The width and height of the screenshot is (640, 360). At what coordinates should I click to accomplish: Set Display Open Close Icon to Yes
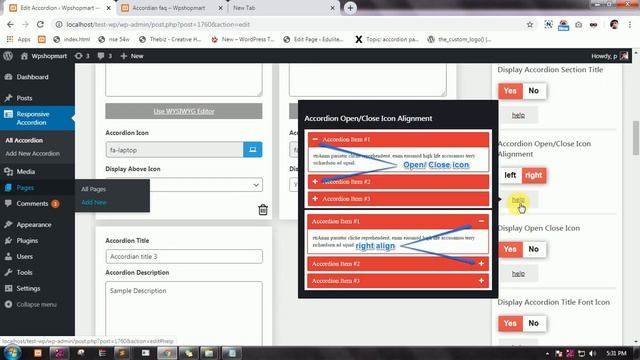[510, 249]
